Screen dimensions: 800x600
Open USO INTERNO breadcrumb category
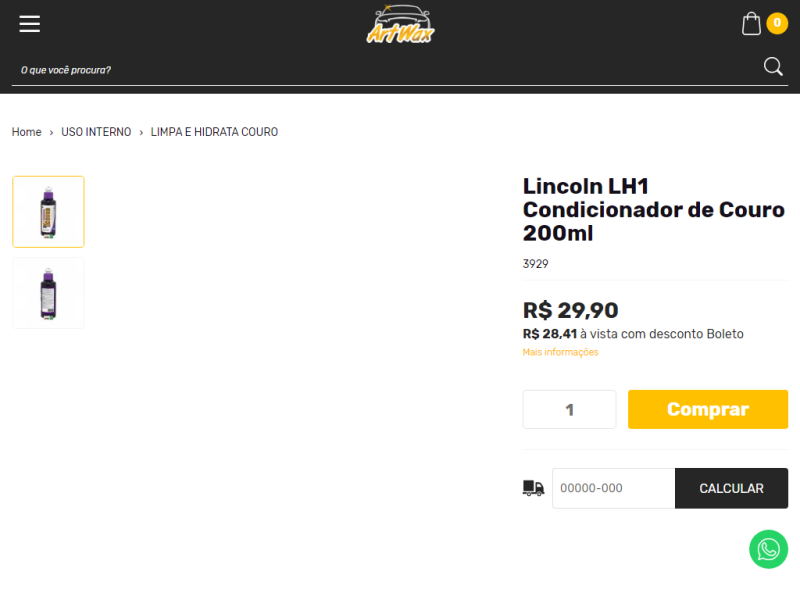pos(96,132)
